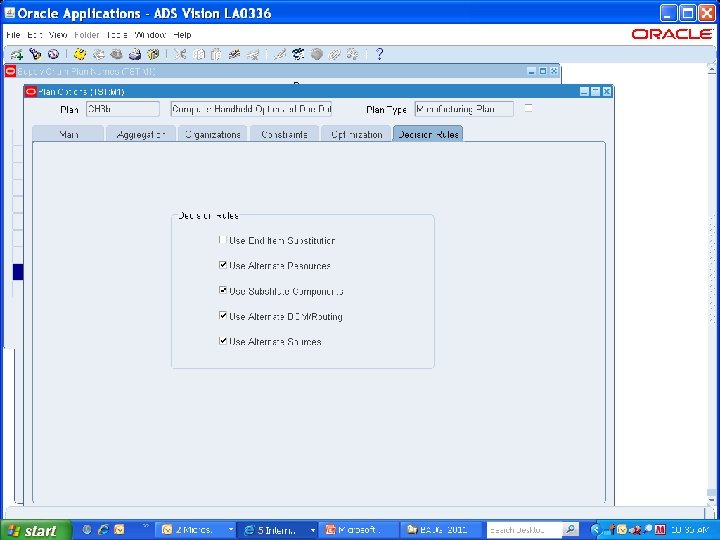Select the Decision Rules tab
This screenshot has height=540, width=720.
click(428, 134)
